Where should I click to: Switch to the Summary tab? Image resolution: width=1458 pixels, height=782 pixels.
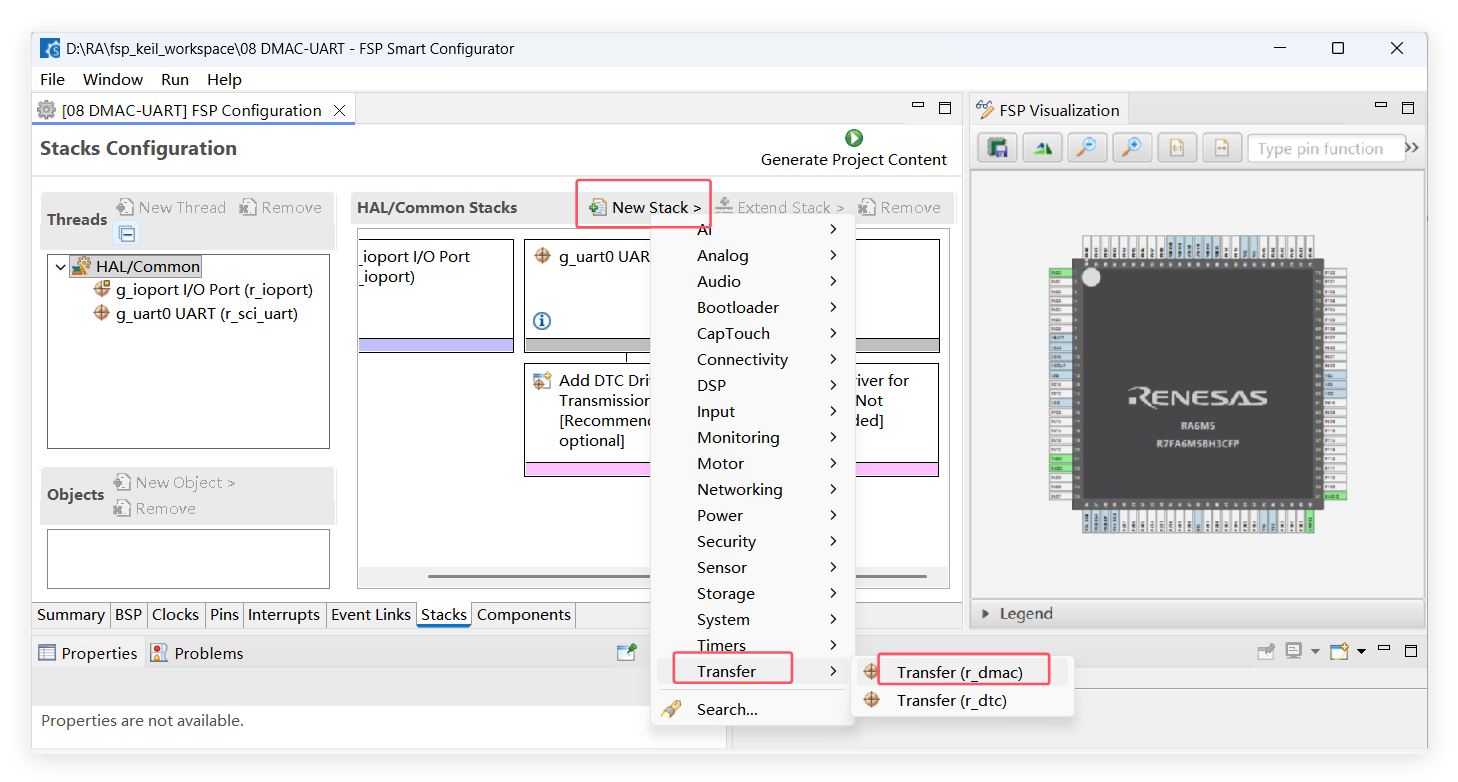(x=70, y=614)
